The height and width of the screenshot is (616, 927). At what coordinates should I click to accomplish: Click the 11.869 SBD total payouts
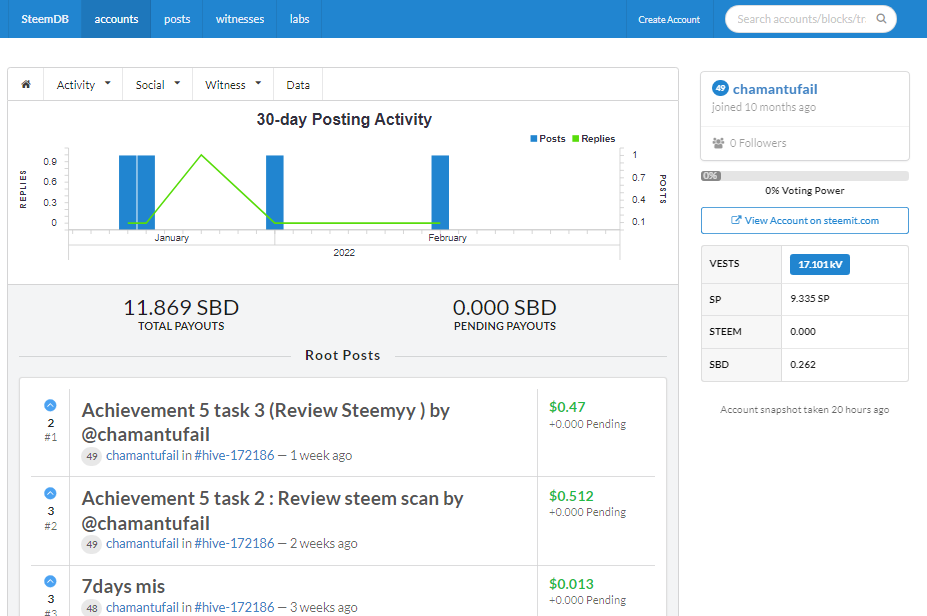coord(181,307)
